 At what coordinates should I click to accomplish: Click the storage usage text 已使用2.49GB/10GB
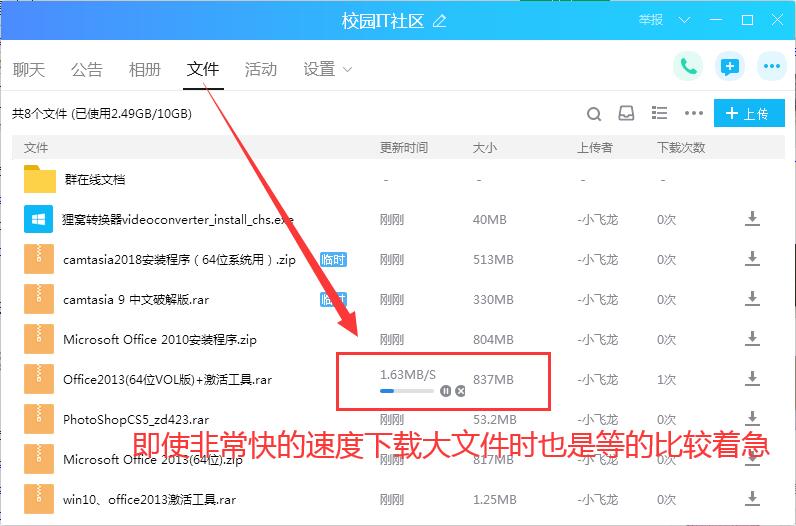[x=131, y=113]
